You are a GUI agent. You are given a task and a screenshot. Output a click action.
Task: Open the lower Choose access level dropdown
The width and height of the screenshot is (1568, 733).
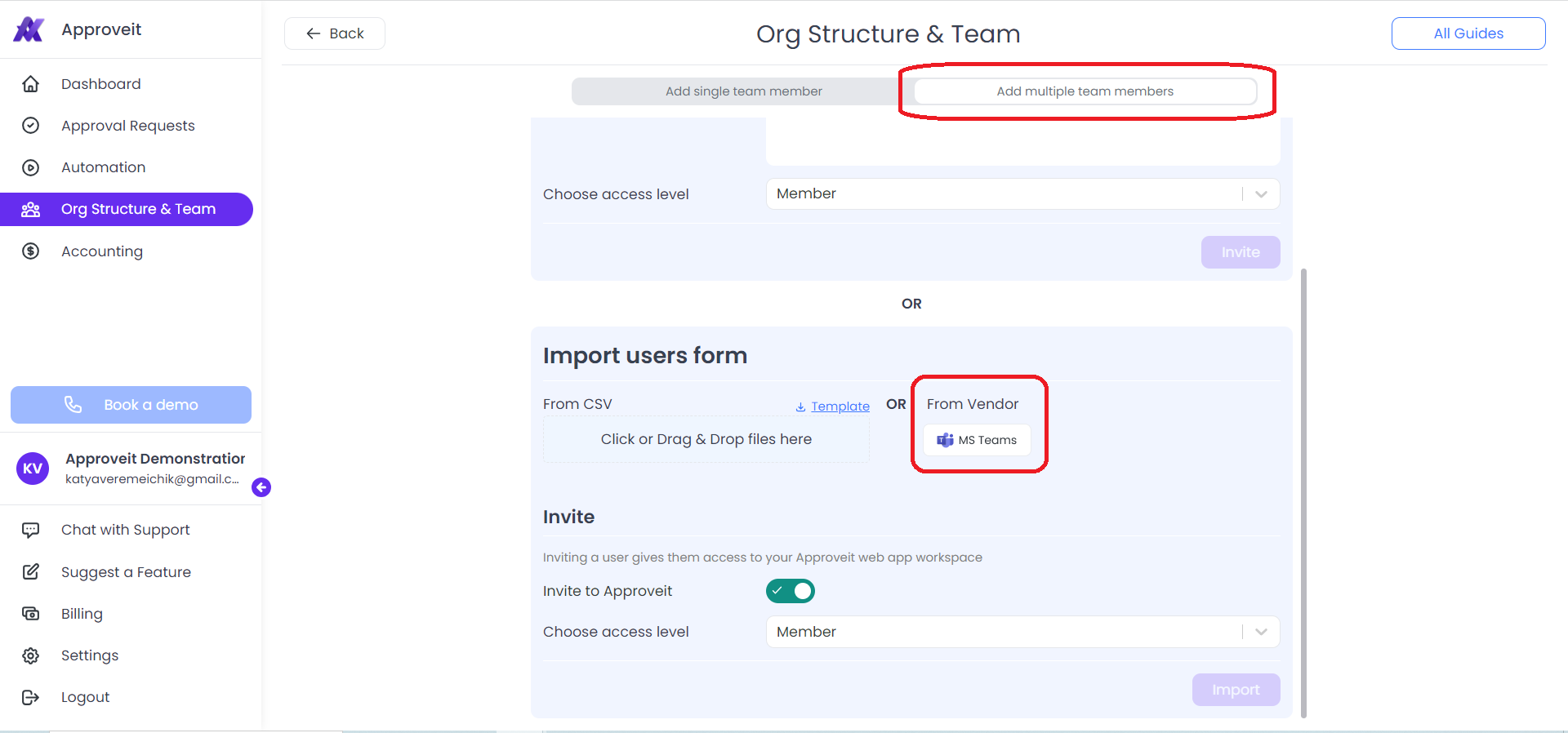click(1022, 632)
